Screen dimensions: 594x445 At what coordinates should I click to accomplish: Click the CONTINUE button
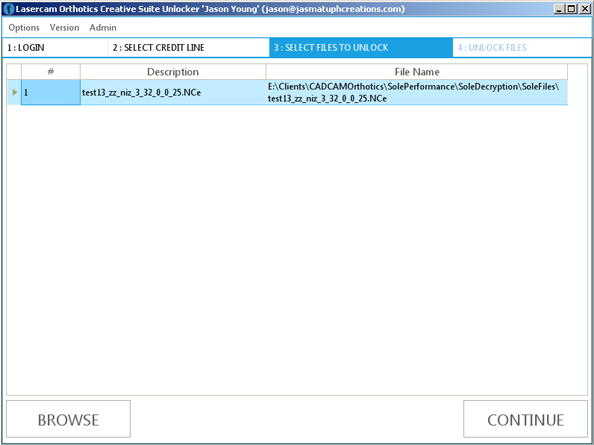point(525,419)
